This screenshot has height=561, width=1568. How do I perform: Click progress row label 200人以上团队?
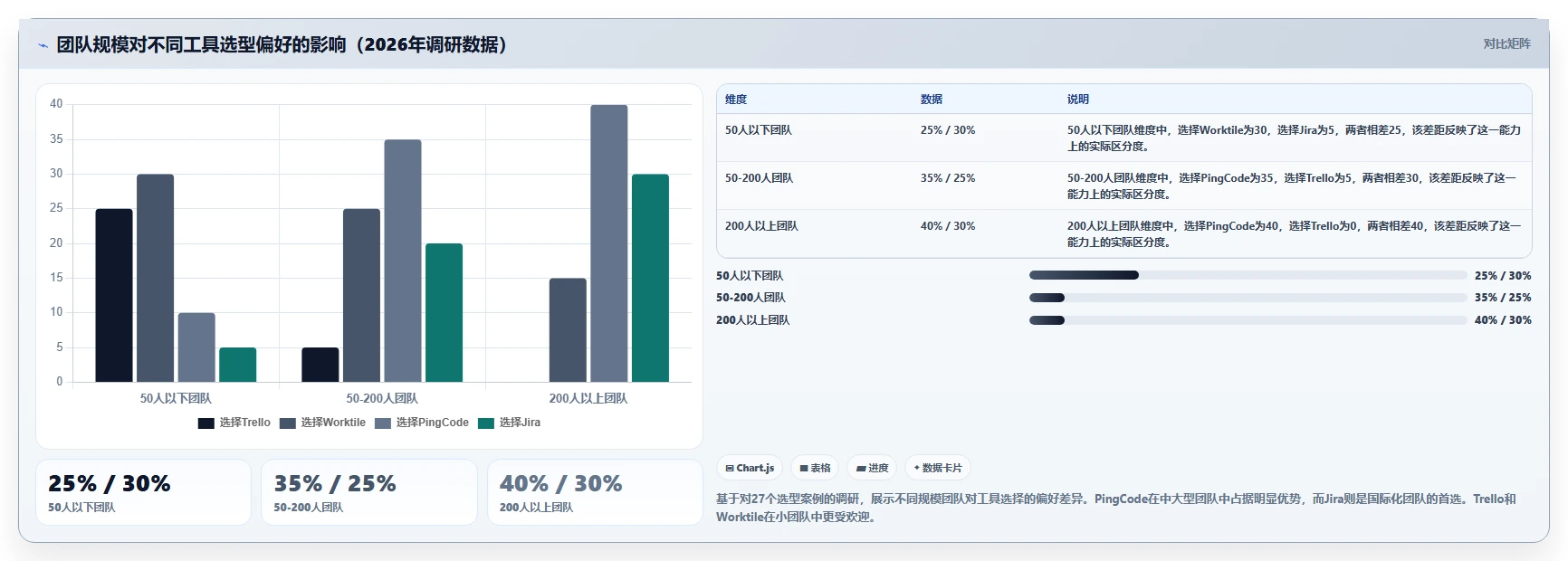pos(752,319)
